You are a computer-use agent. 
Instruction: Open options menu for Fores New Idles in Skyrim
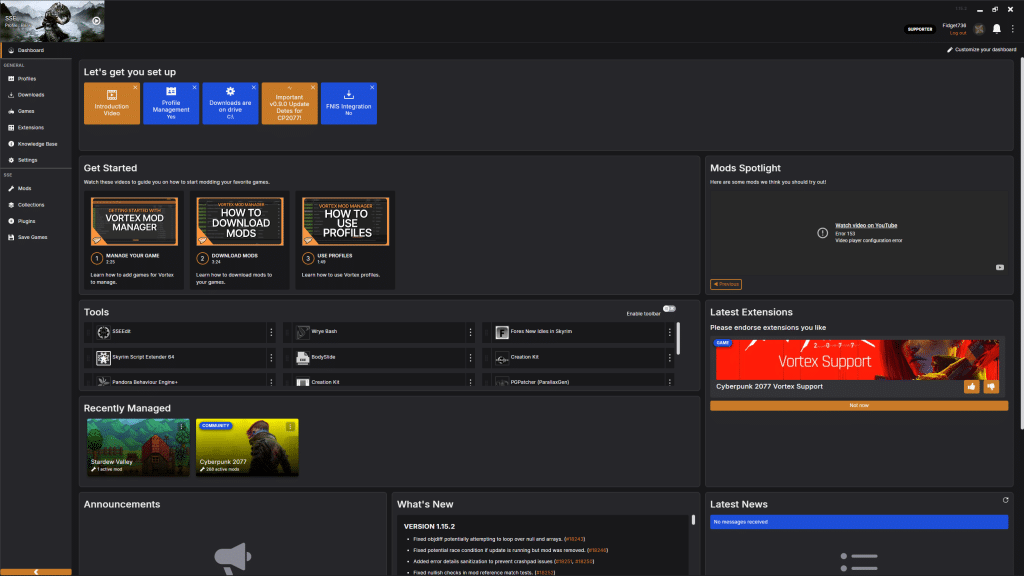click(669, 332)
